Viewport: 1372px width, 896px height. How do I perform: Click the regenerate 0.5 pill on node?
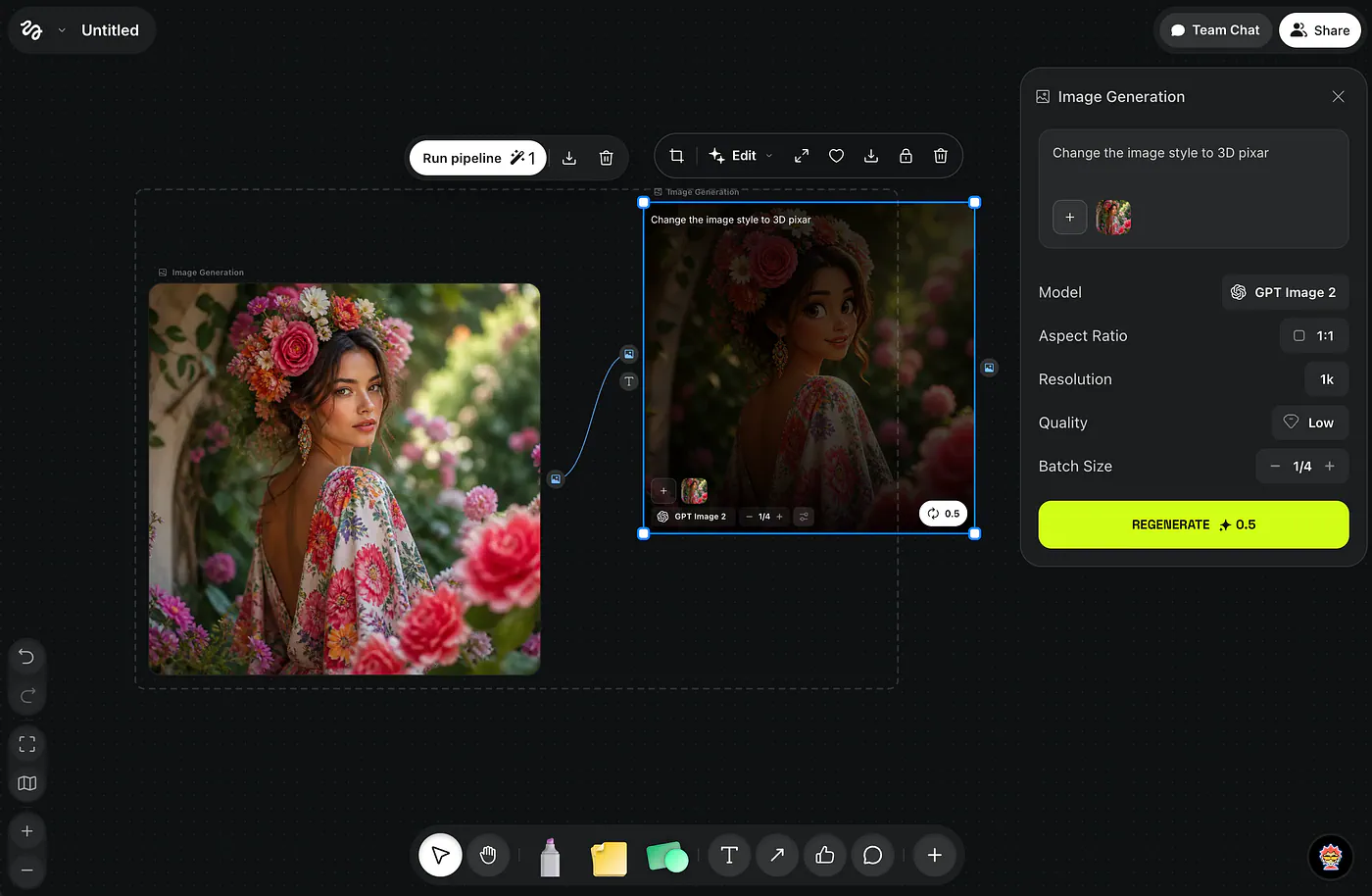pyautogui.click(x=944, y=514)
